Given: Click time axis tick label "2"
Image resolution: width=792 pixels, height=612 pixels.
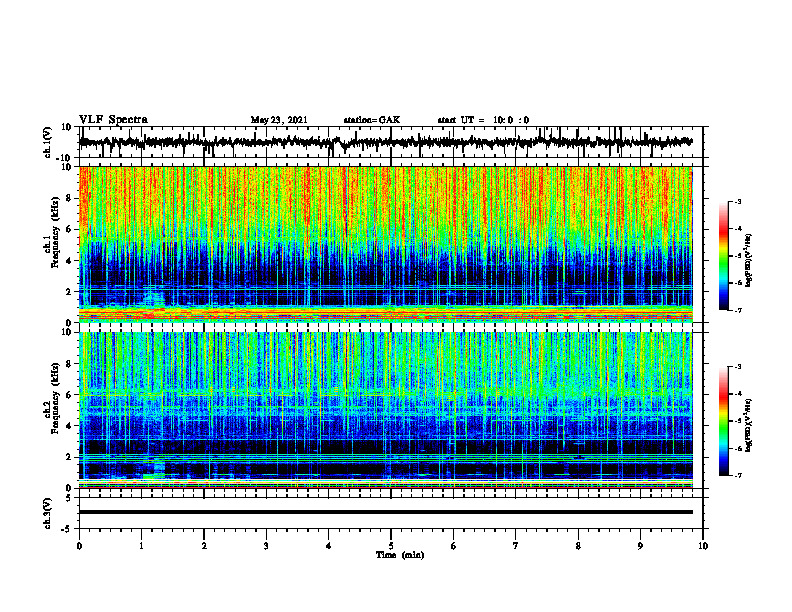Looking at the screenshot, I should tap(204, 546).
